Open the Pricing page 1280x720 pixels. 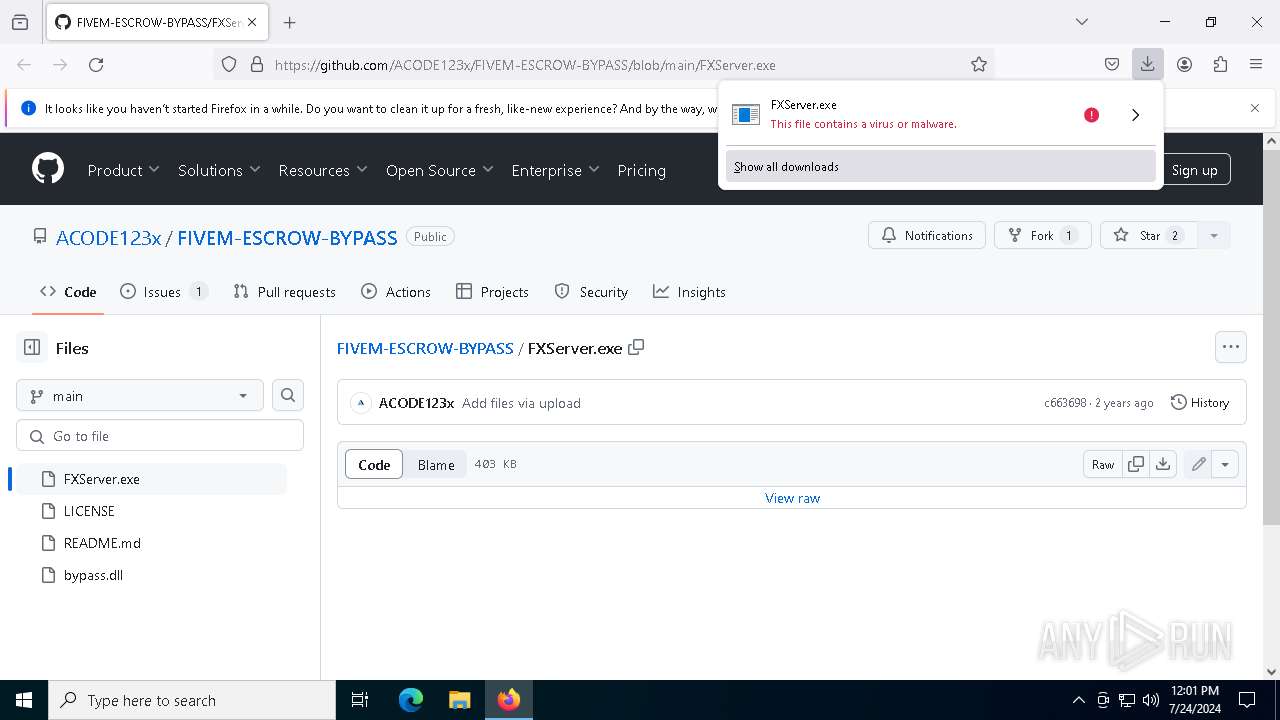pyautogui.click(x=642, y=170)
